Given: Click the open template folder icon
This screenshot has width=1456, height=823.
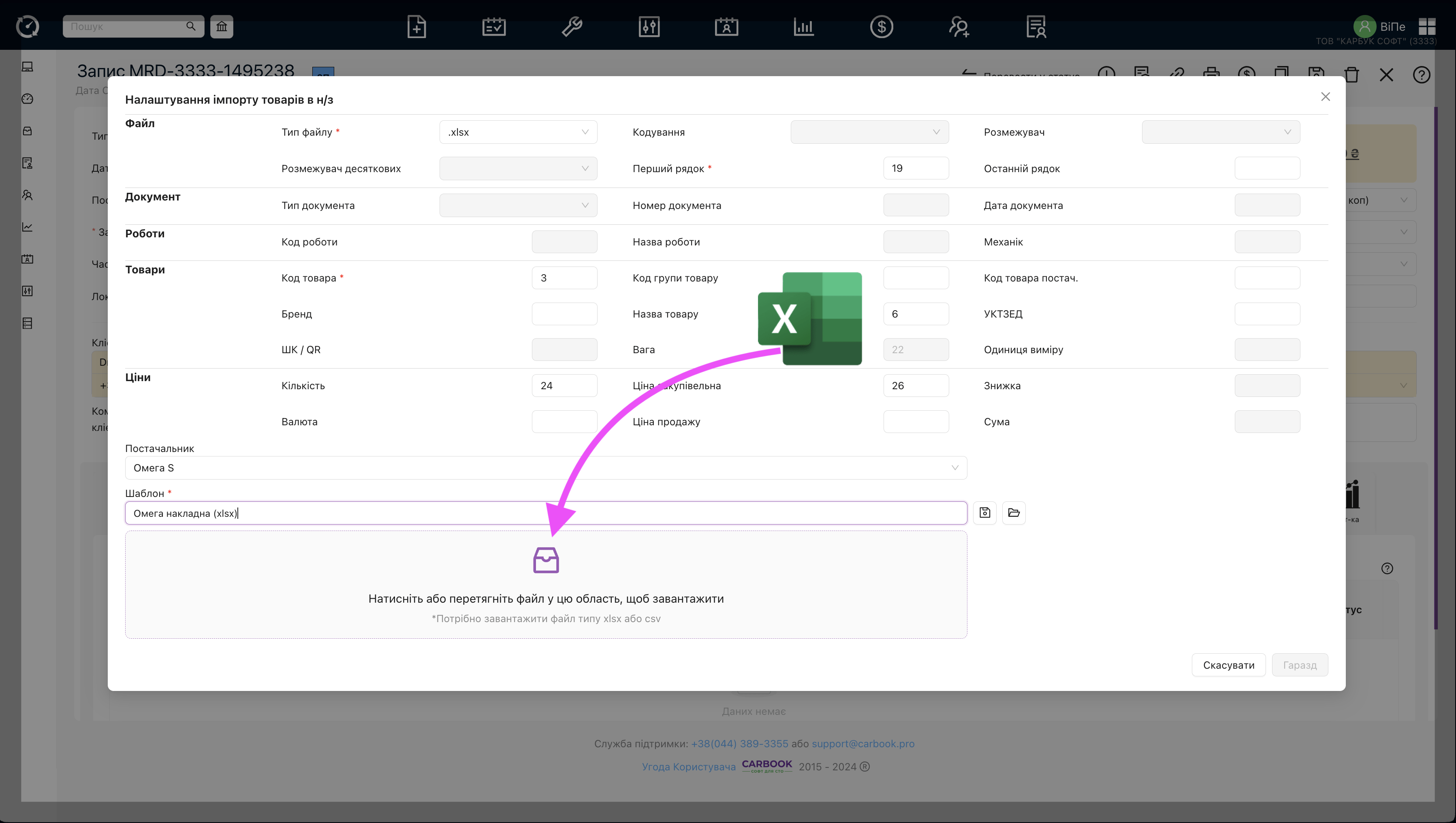Looking at the screenshot, I should pyautogui.click(x=1014, y=513).
